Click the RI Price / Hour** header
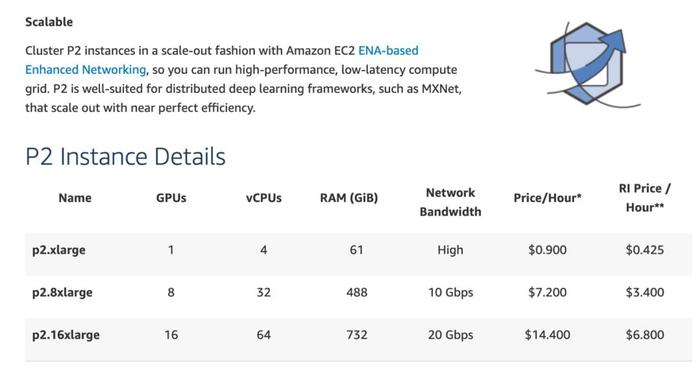Screen dimensions: 700x372 (645, 198)
